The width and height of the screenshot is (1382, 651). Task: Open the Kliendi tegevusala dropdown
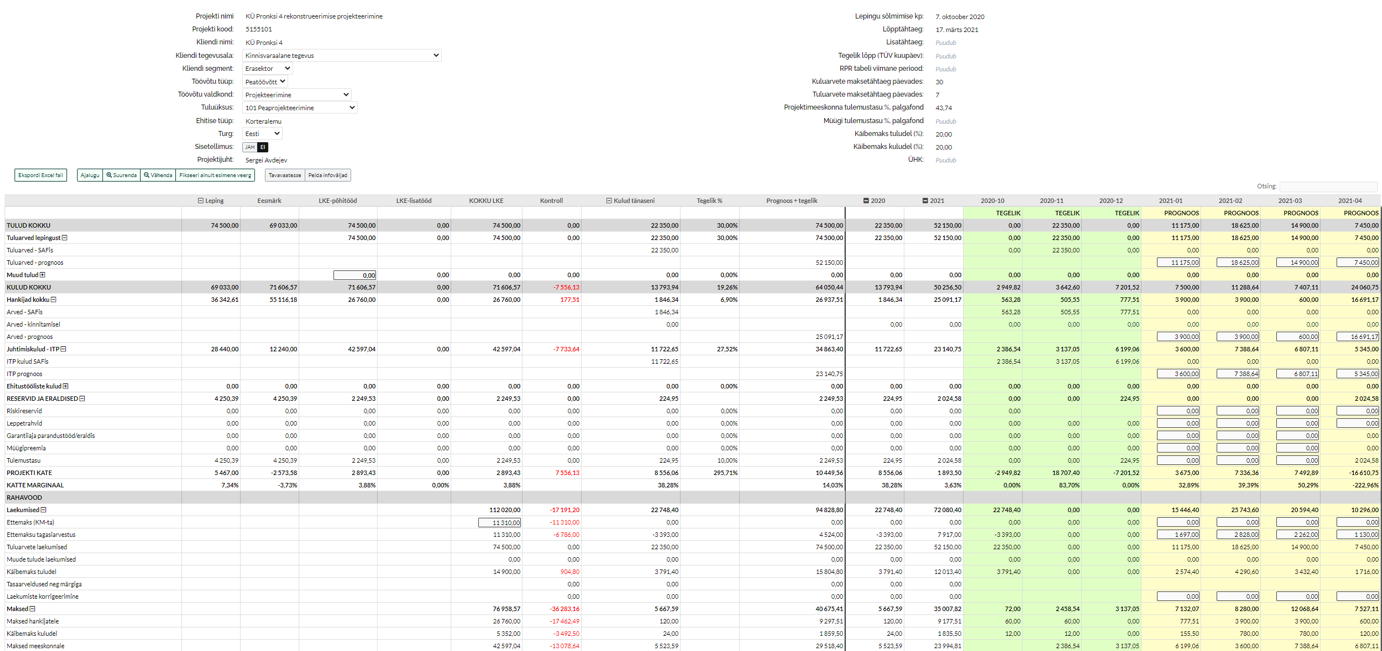click(341, 56)
